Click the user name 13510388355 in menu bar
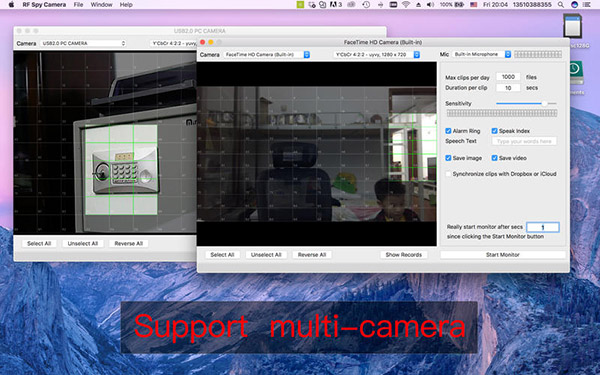Viewport: 600px width, 375px height. [x=532, y=5]
